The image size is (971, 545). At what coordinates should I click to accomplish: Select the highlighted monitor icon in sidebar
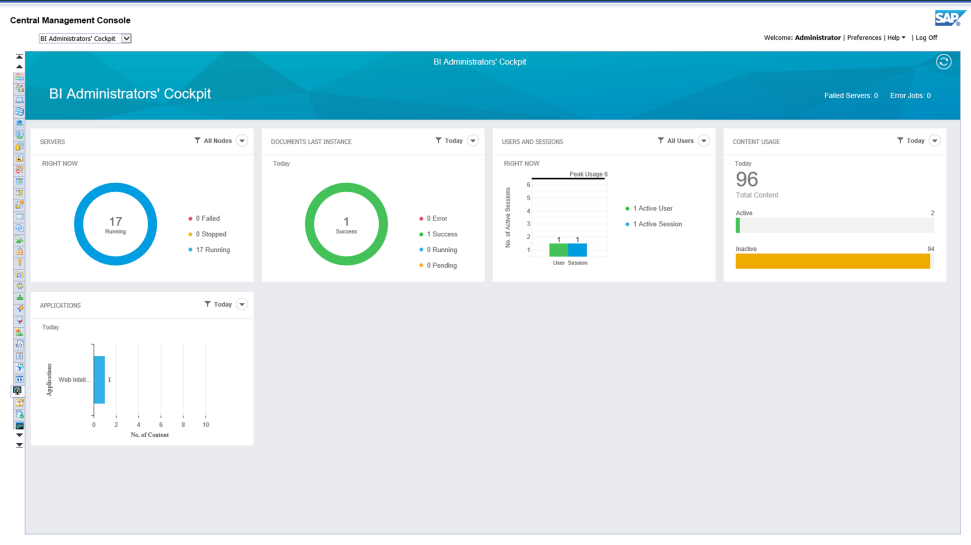coord(18,391)
